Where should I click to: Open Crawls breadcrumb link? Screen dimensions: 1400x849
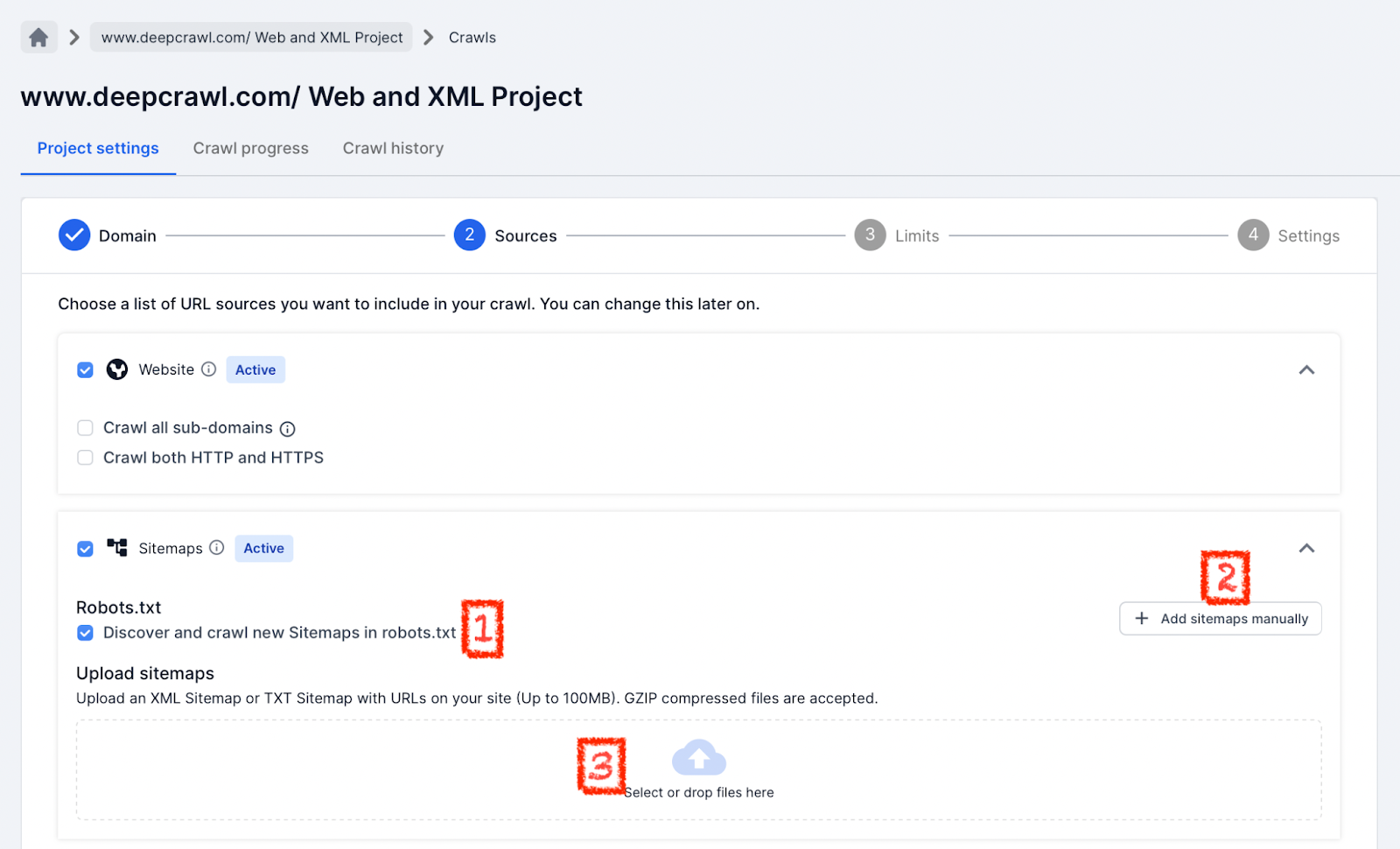pos(472,38)
